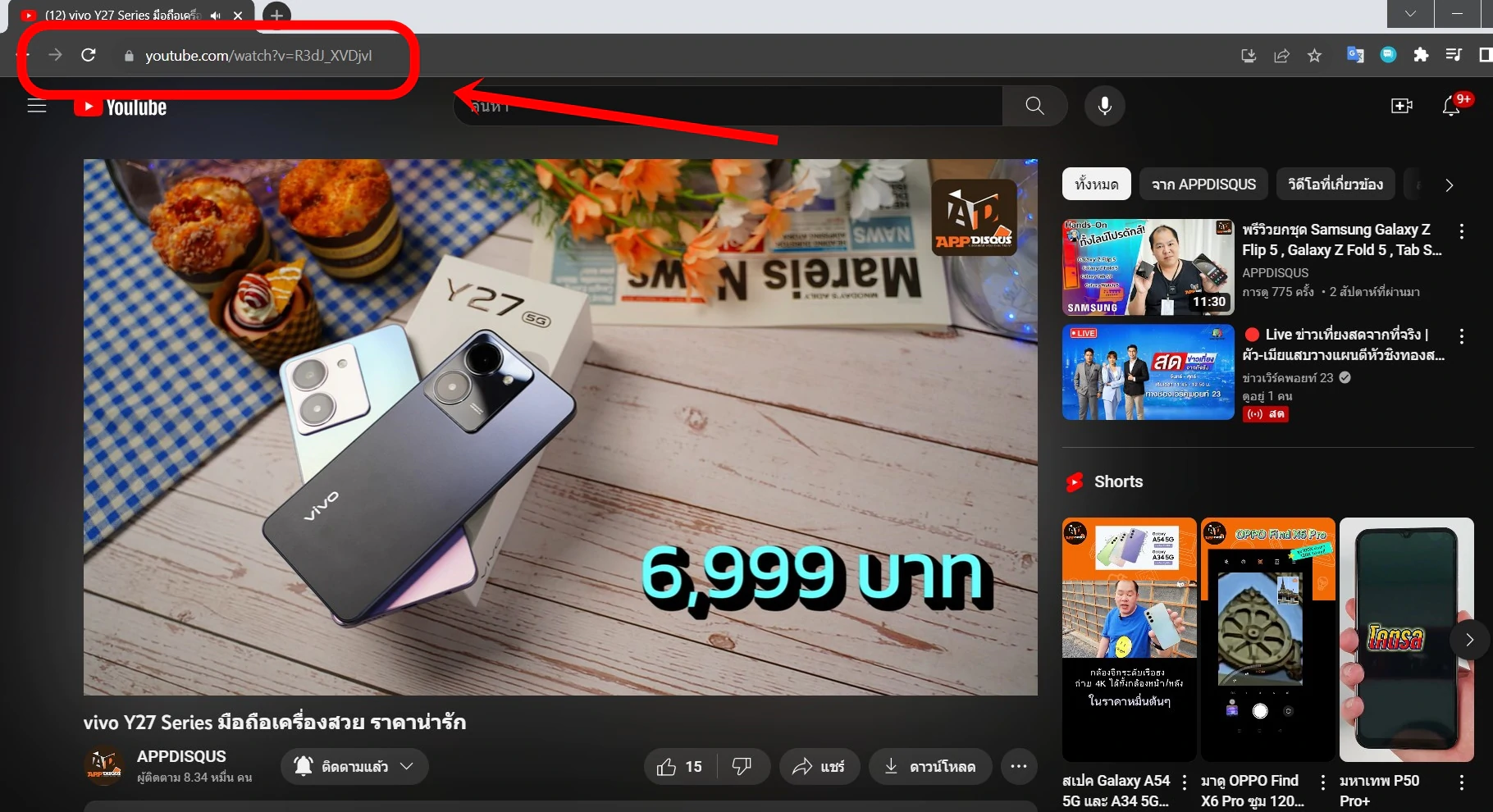
Task: Click the video player showing vivo Y27
Action: [x=560, y=427]
